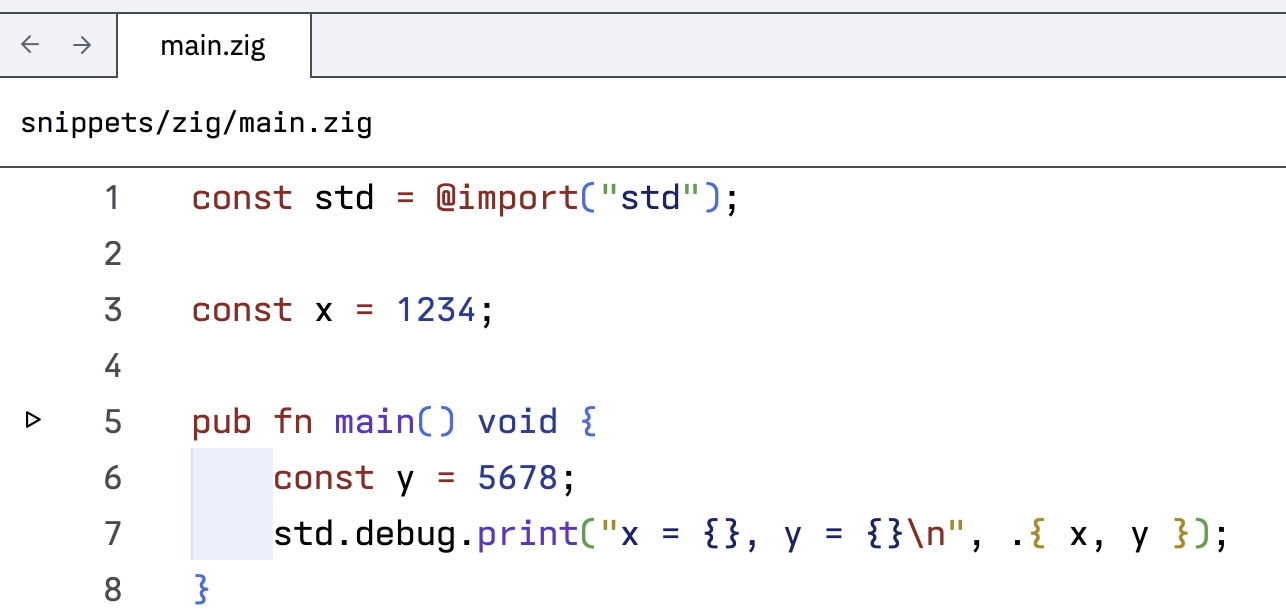Screen dimensions: 1286x615
Task: Click the snippets/zig/main.zig breadcrumb path
Action: point(196,123)
